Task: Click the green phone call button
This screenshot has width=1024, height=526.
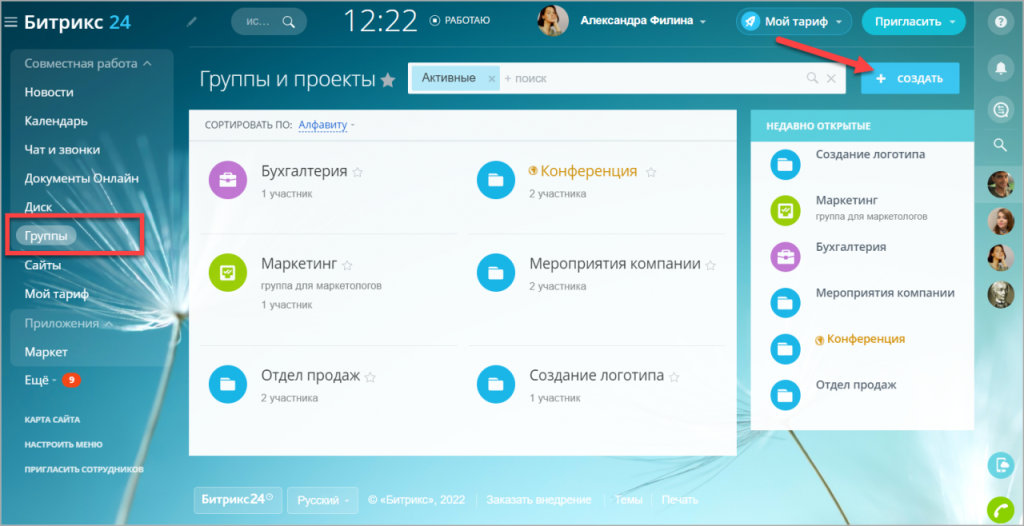Action: point(1000,510)
